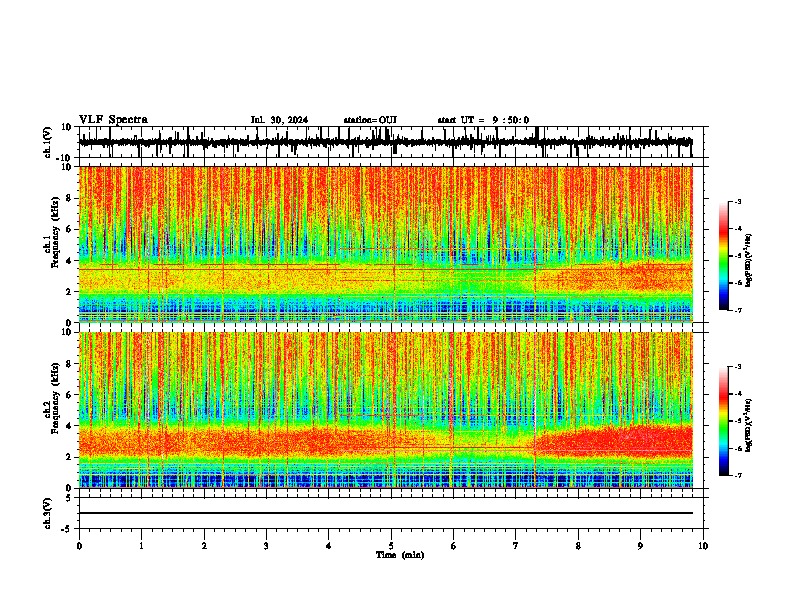
Task: Click time axis tick label "9"
Action: coord(640,546)
